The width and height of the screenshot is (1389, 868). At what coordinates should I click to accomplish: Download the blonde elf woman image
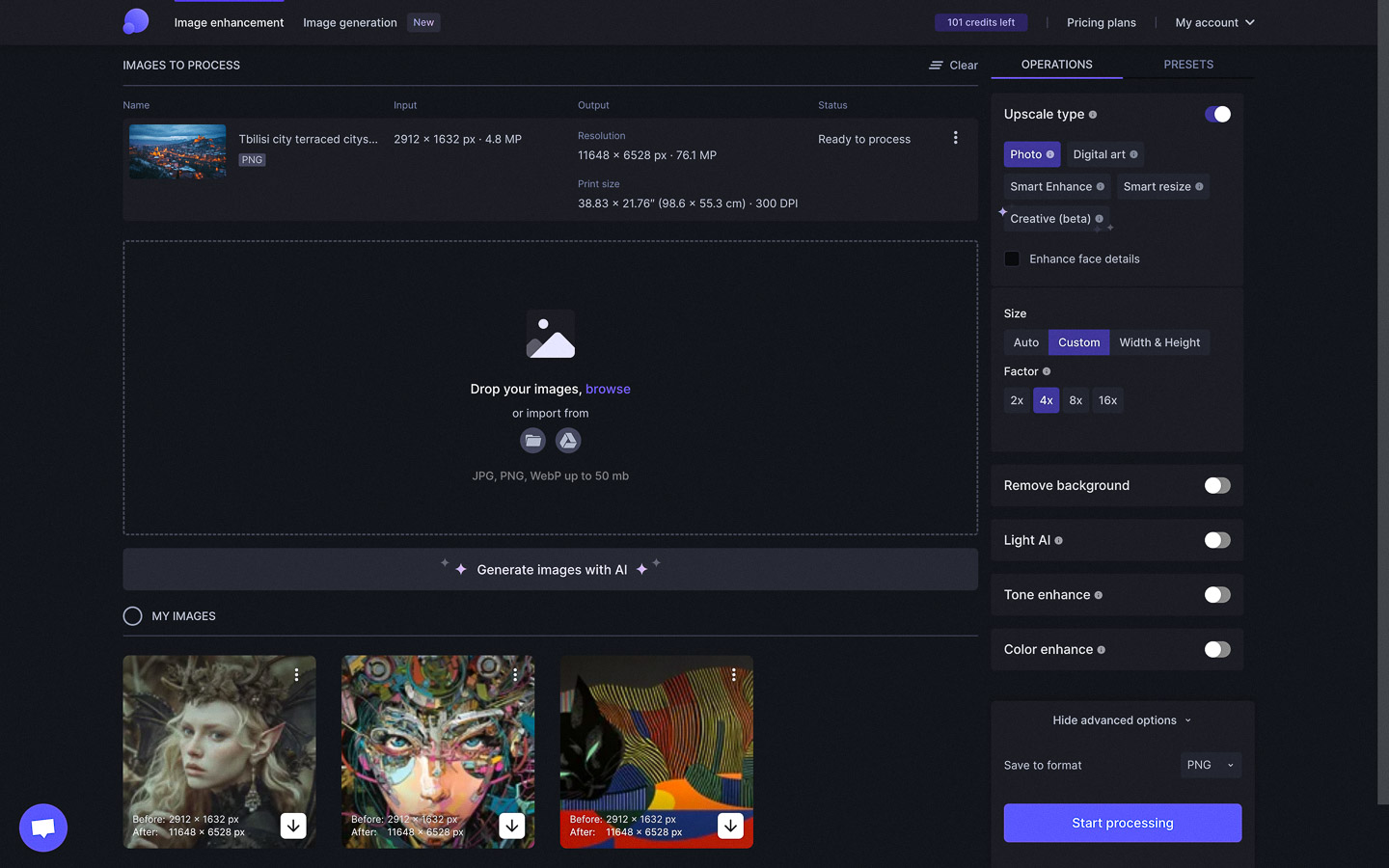click(x=293, y=826)
